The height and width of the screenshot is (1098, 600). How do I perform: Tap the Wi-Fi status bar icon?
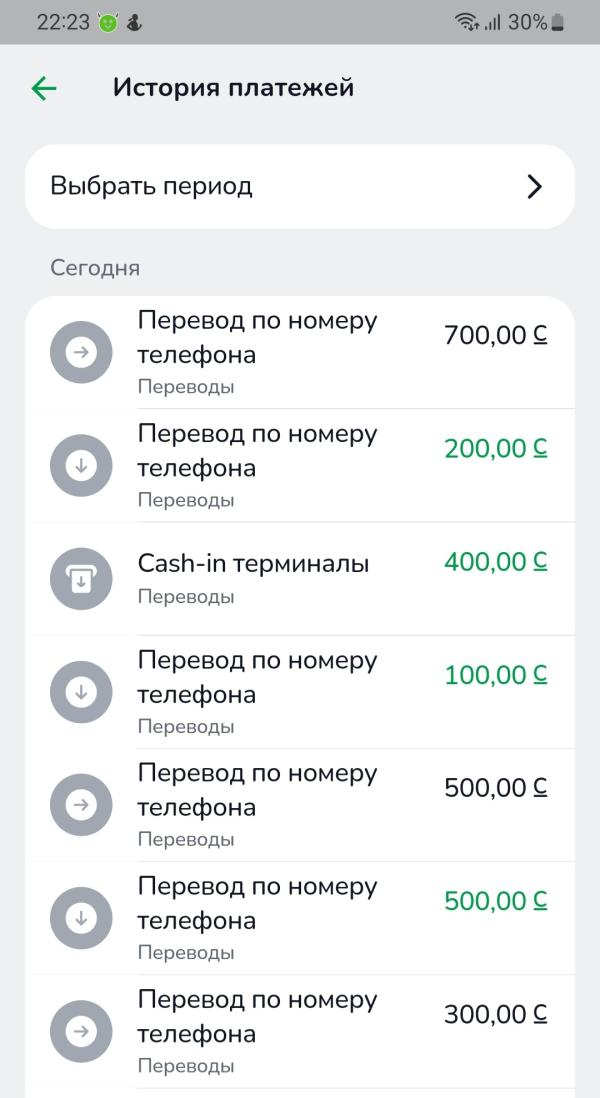pyautogui.click(x=467, y=22)
